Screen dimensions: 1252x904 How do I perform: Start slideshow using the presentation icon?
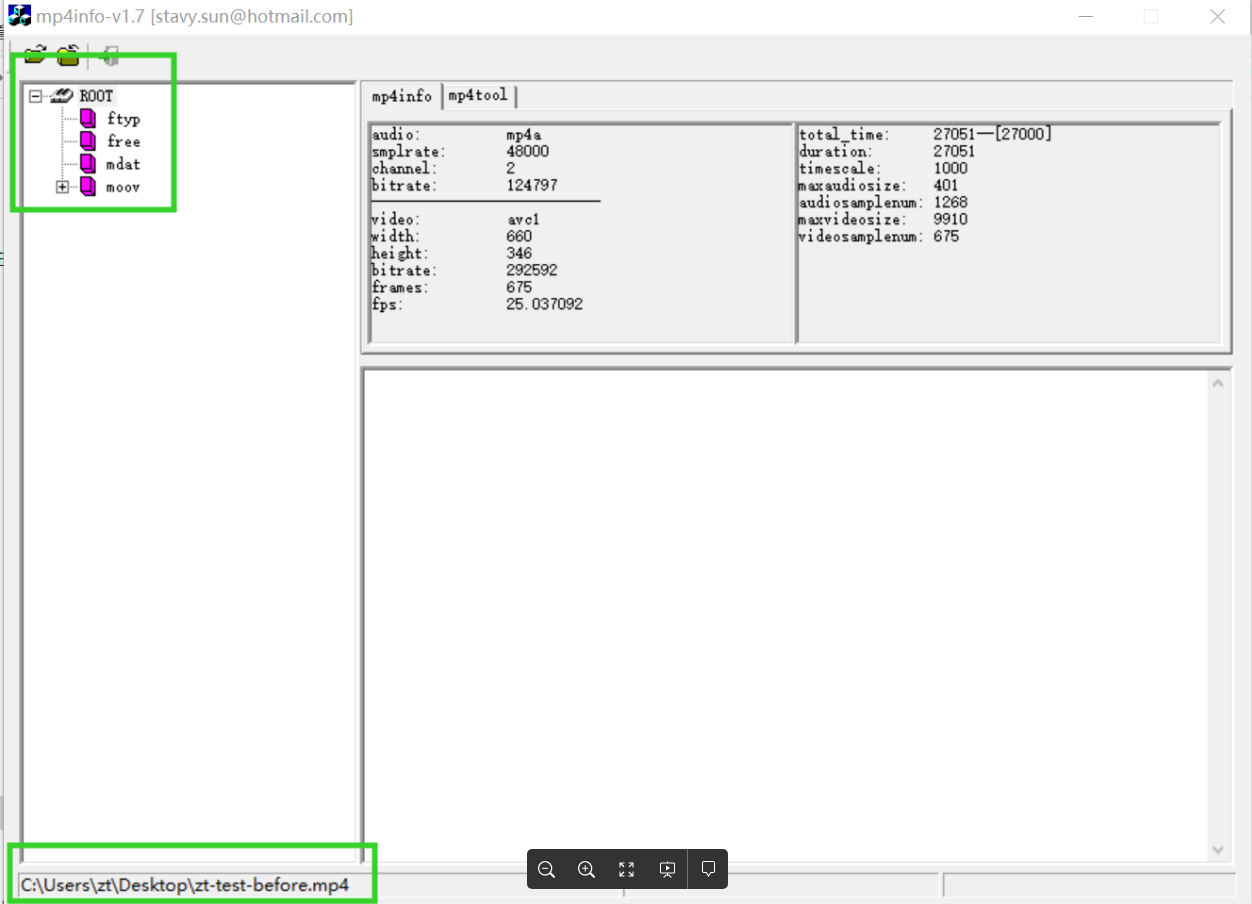[x=668, y=869]
